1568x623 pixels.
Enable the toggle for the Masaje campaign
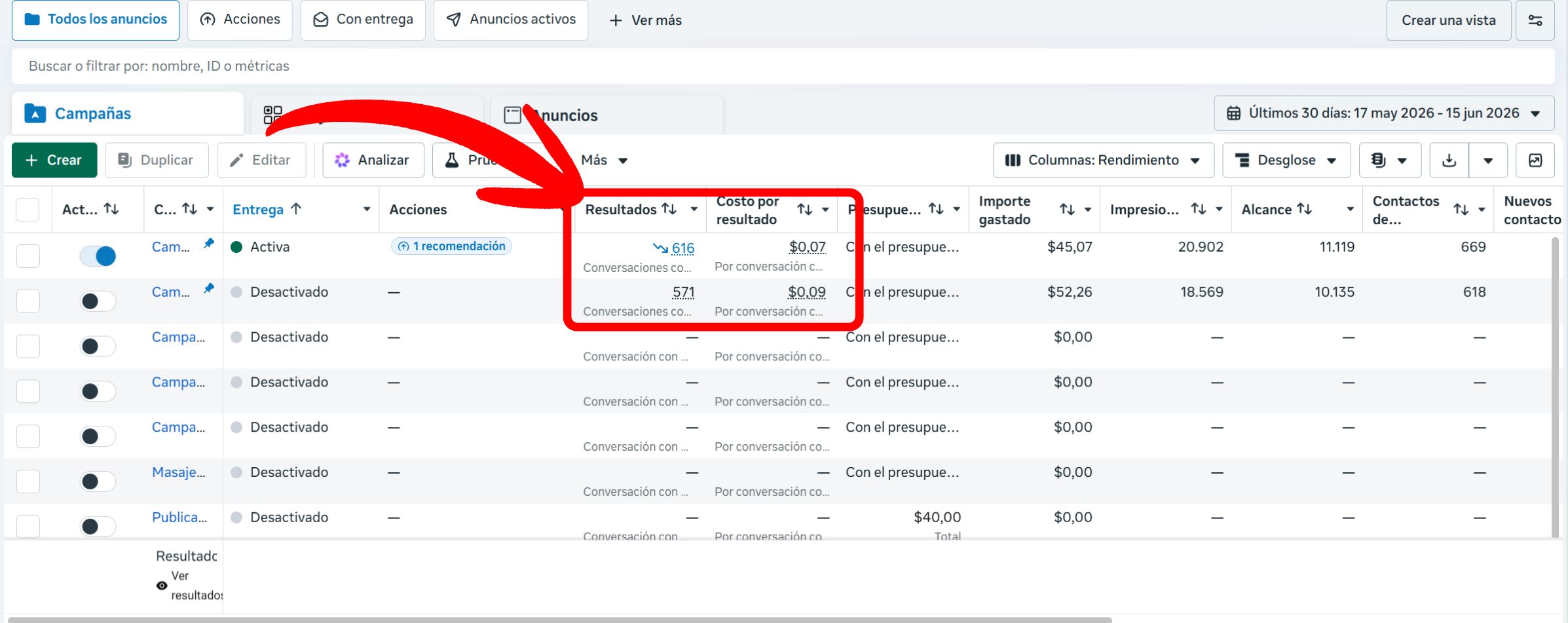[x=98, y=481]
